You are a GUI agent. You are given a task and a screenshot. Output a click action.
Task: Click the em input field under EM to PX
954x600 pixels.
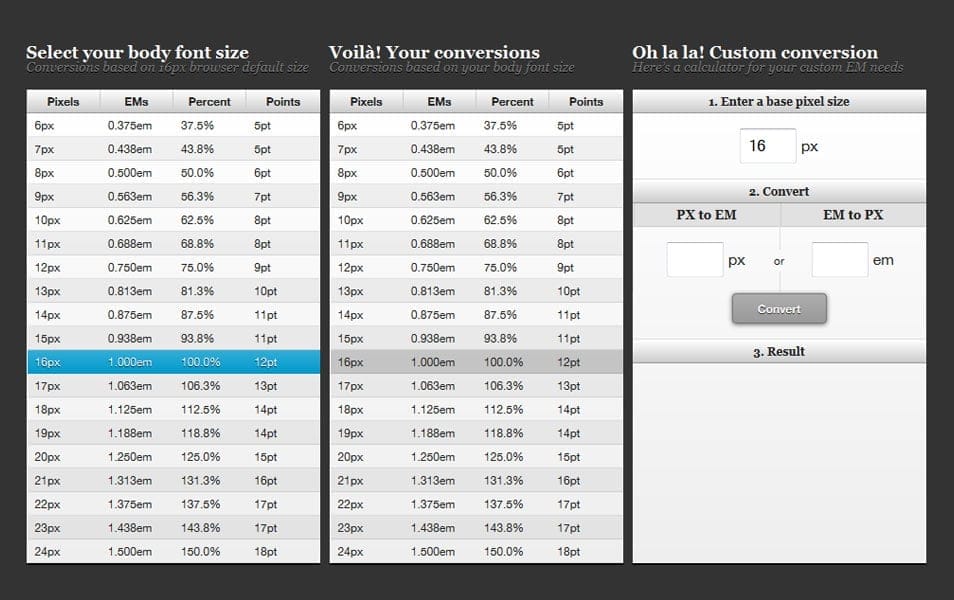point(839,259)
